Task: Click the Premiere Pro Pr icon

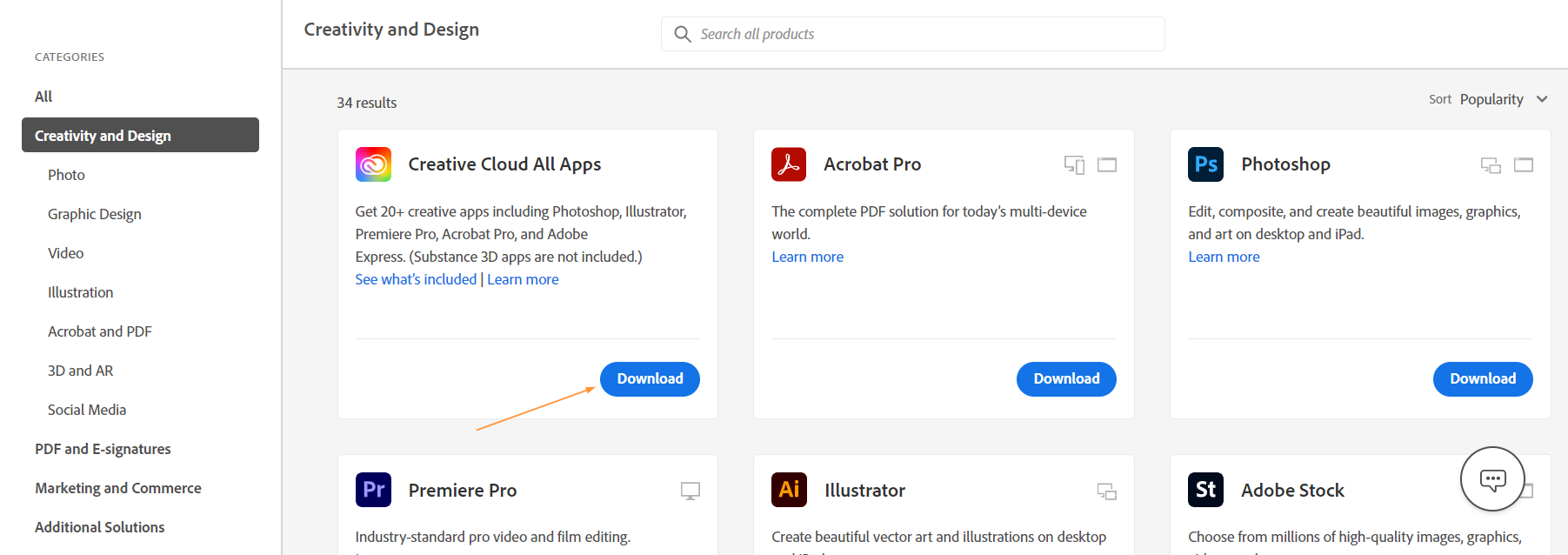Action: 373,490
